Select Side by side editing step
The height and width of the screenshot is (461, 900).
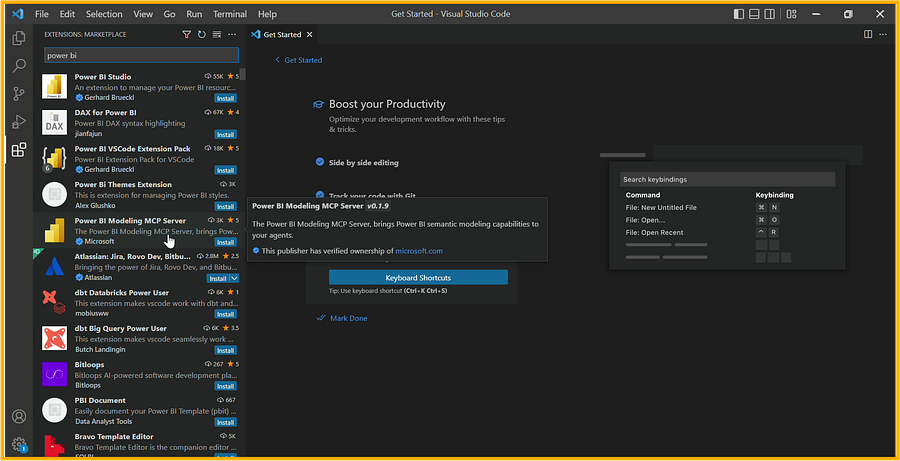point(363,162)
